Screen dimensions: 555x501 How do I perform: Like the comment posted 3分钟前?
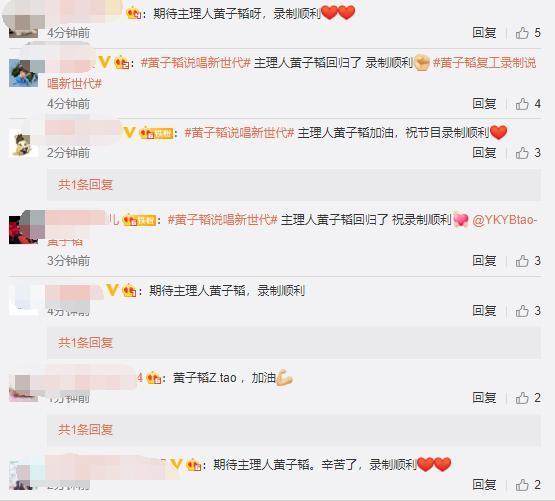pyautogui.click(x=528, y=261)
